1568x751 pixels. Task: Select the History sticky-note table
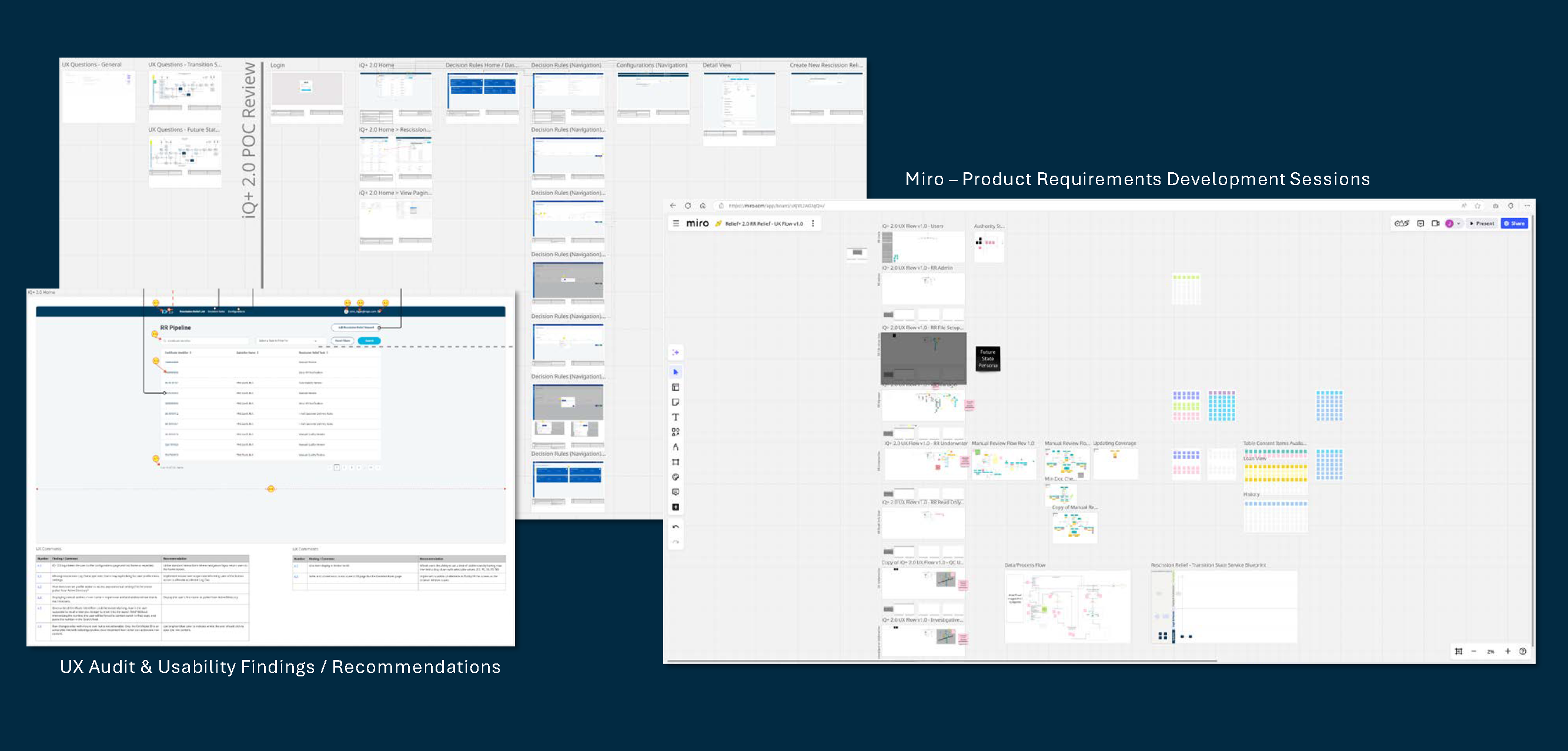[x=1276, y=516]
